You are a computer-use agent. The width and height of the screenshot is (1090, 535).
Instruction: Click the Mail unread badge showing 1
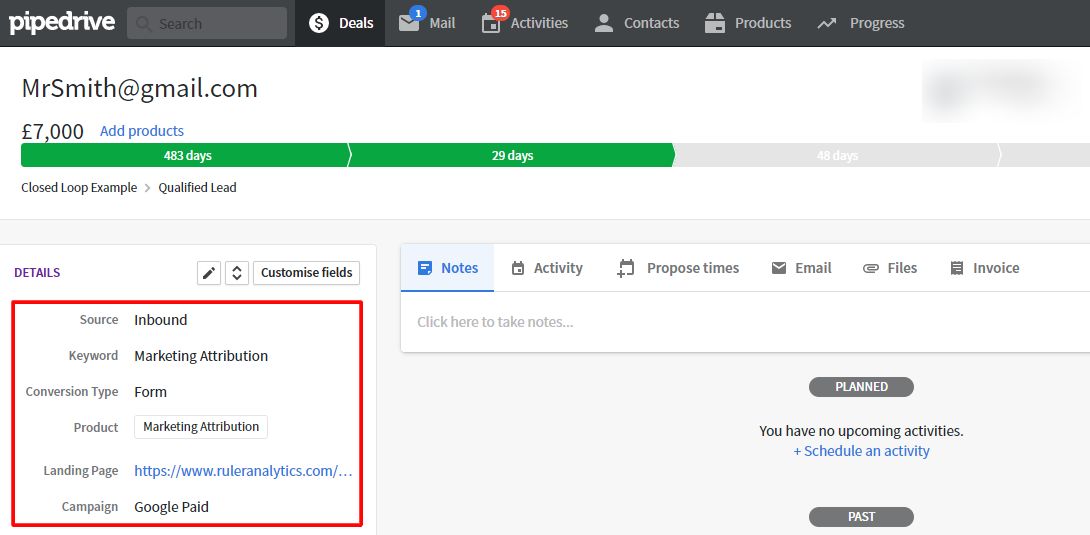418,13
